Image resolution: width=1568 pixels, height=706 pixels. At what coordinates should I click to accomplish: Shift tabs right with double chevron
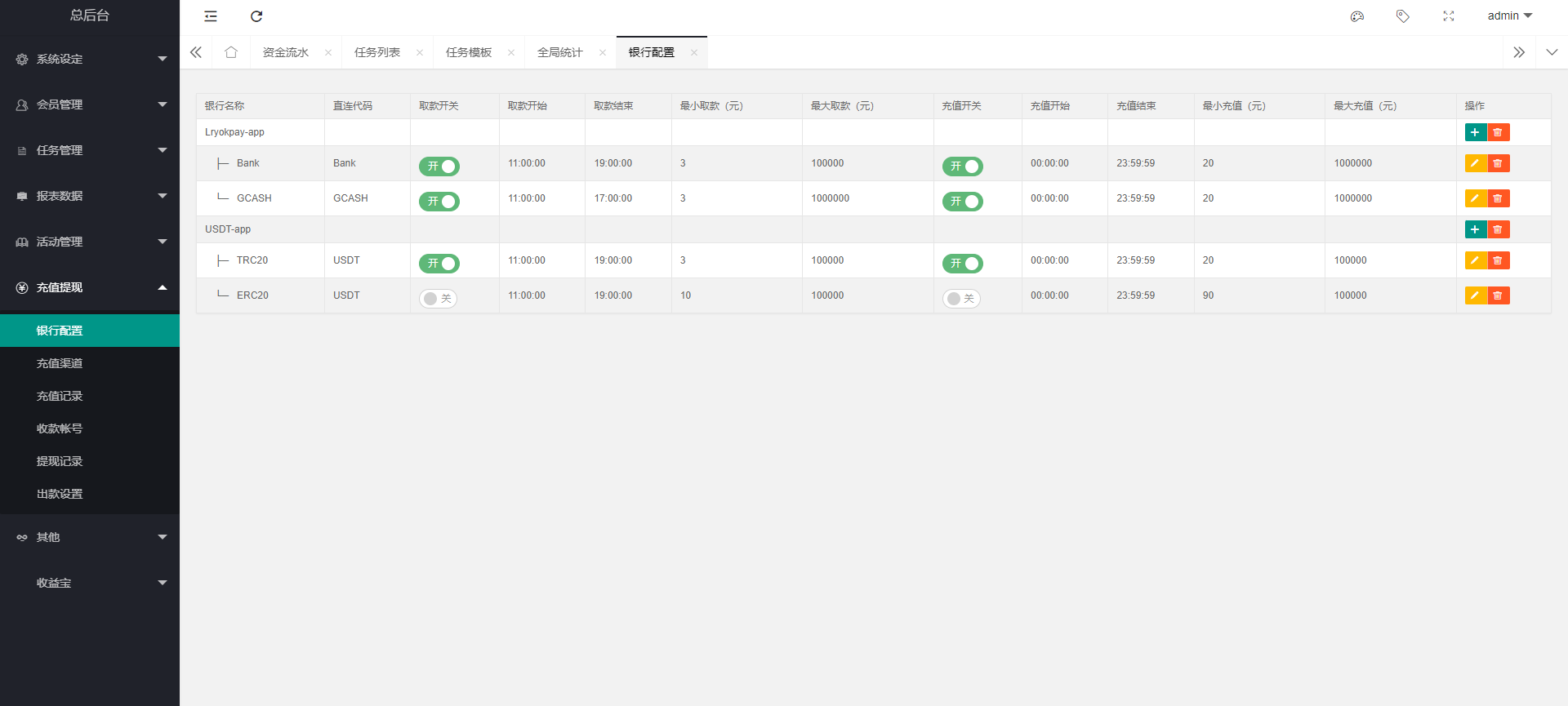pyautogui.click(x=1519, y=52)
